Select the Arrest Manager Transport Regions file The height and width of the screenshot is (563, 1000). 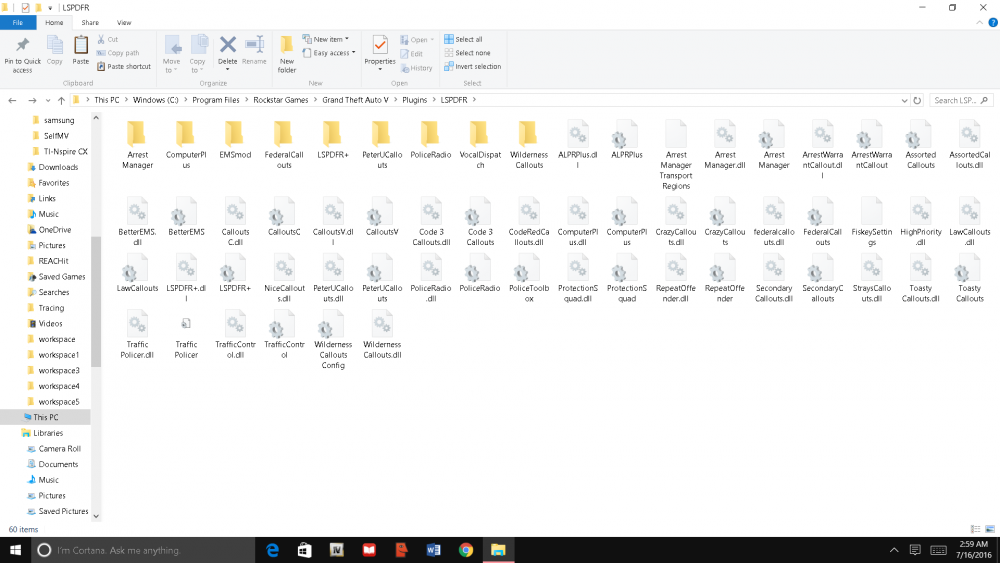pos(676,155)
